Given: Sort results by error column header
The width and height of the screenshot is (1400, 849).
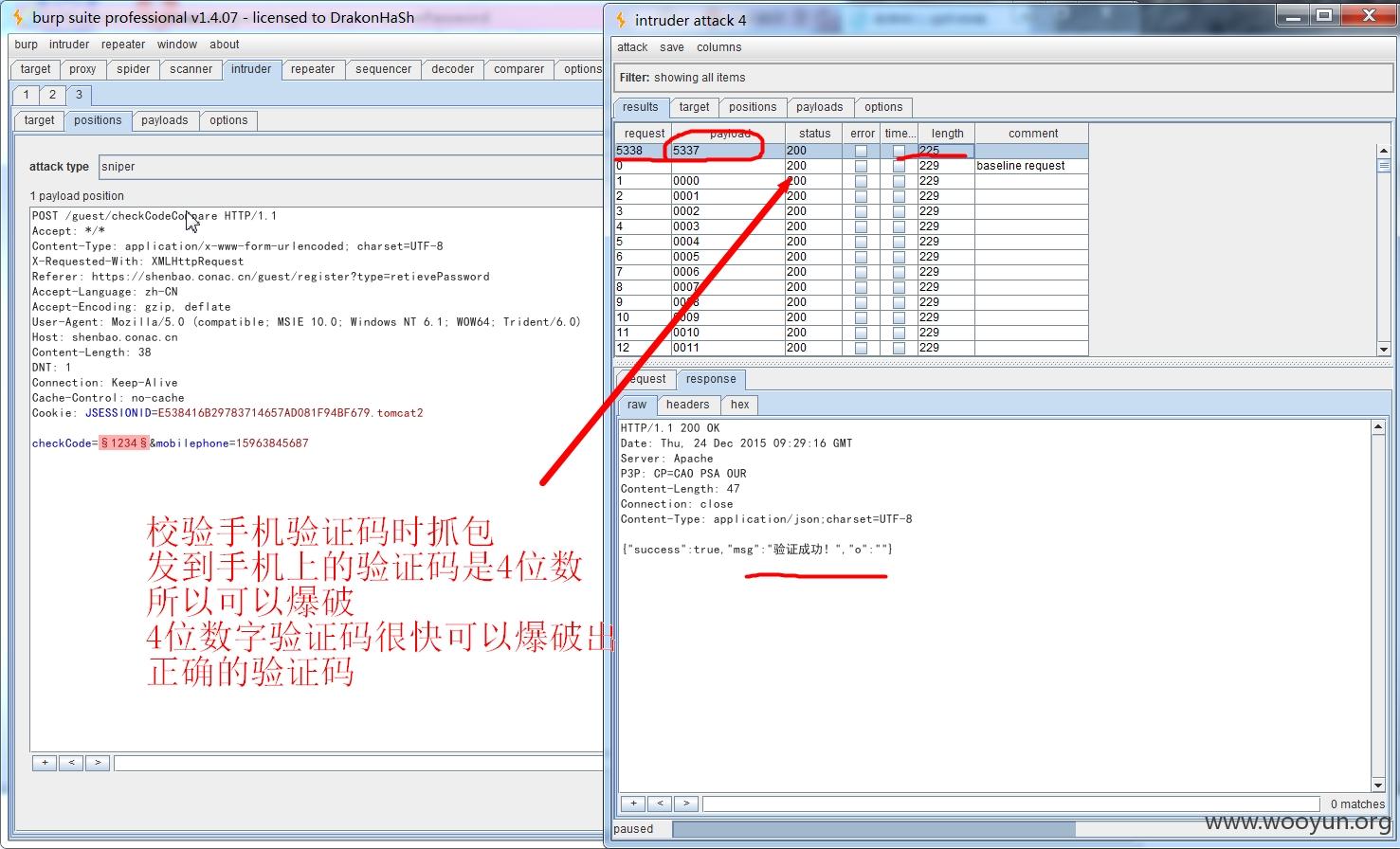Looking at the screenshot, I should (x=862, y=134).
